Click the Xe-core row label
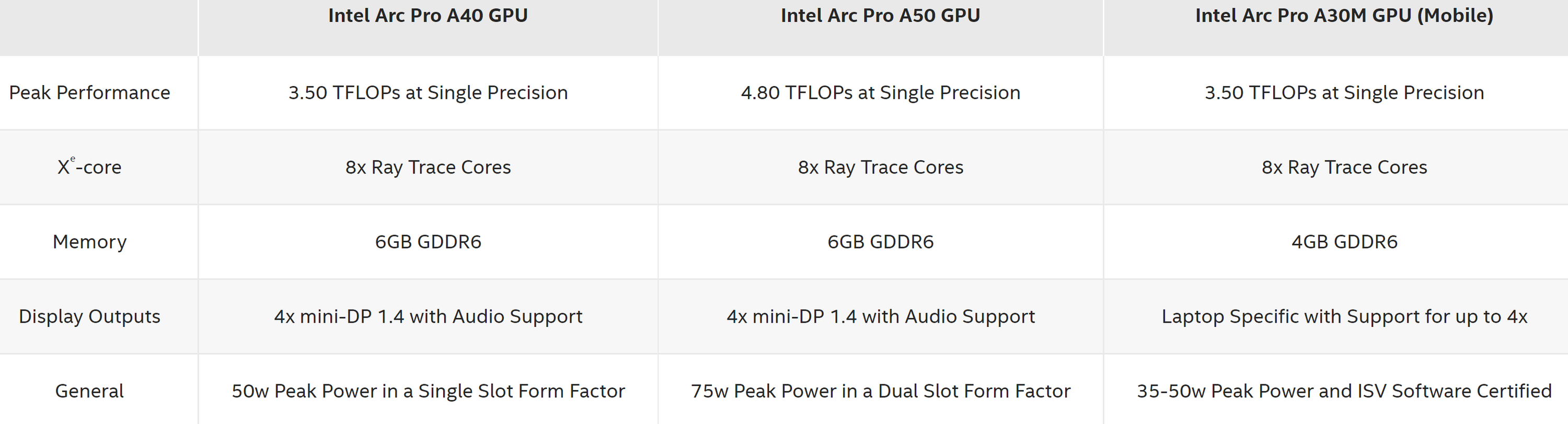This screenshot has width=1568, height=424. point(89,167)
